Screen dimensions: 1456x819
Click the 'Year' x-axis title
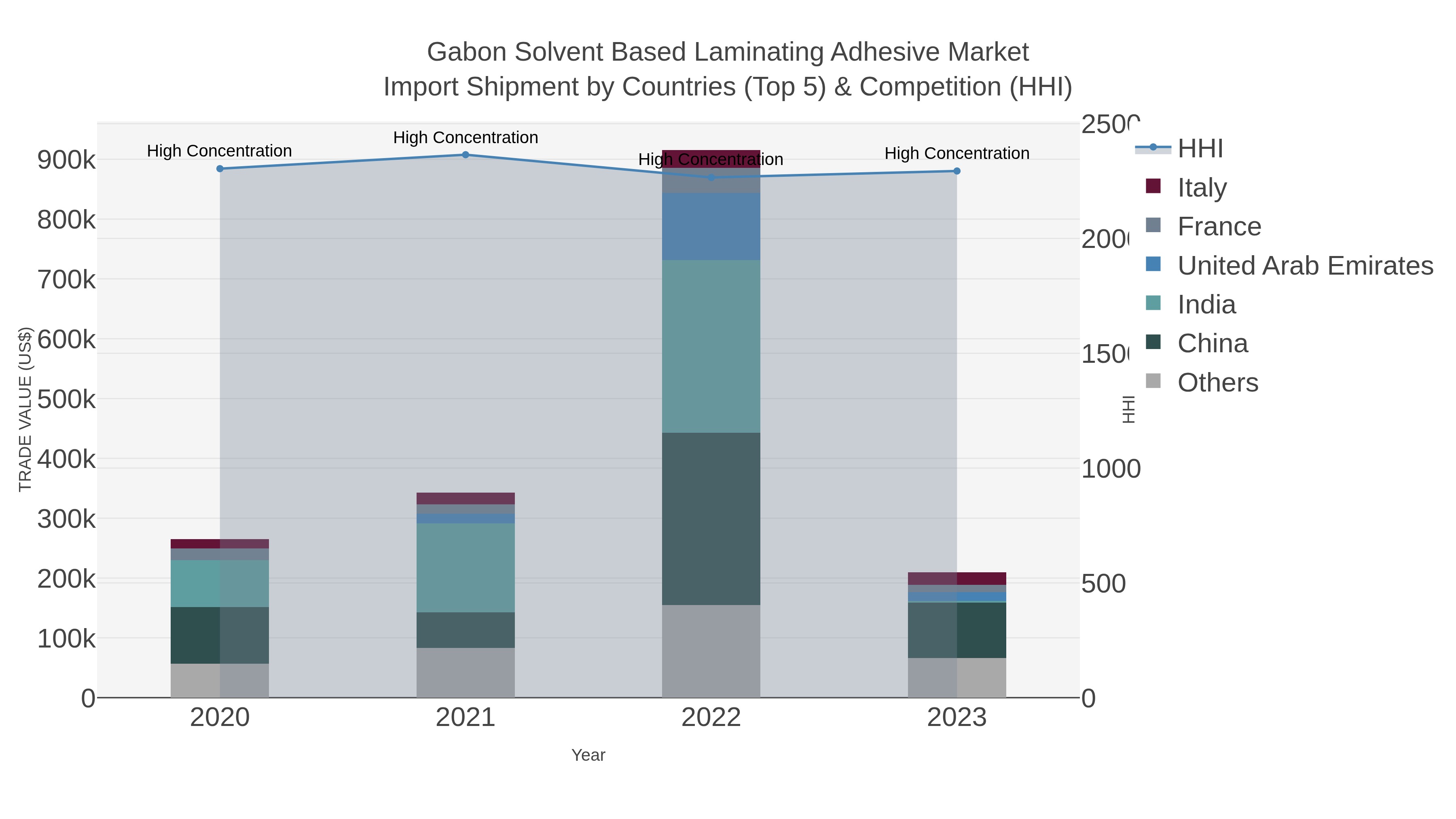[588, 755]
